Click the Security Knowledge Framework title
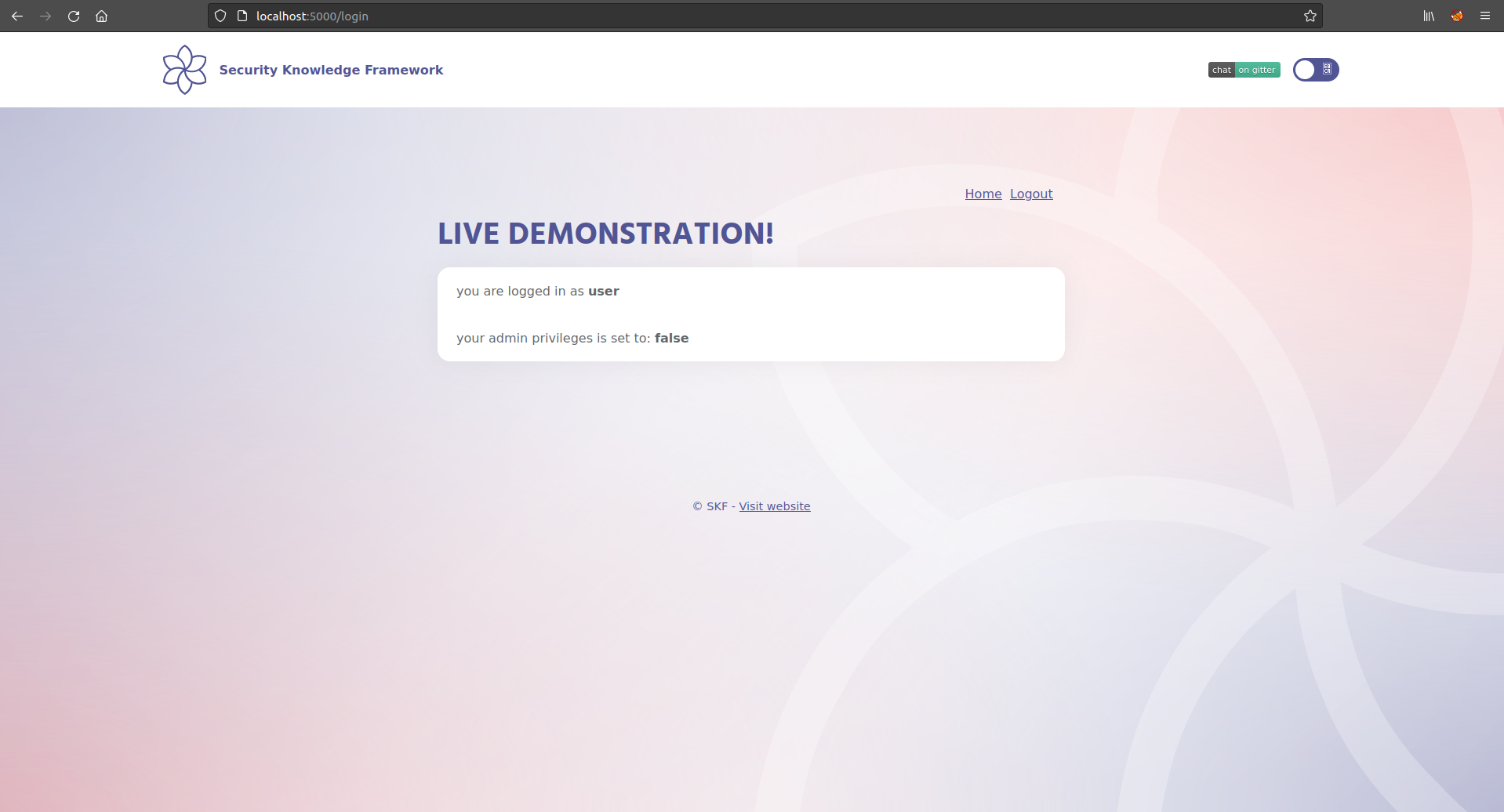Image resolution: width=1504 pixels, height=812 pixels. (x=331, y=70)
